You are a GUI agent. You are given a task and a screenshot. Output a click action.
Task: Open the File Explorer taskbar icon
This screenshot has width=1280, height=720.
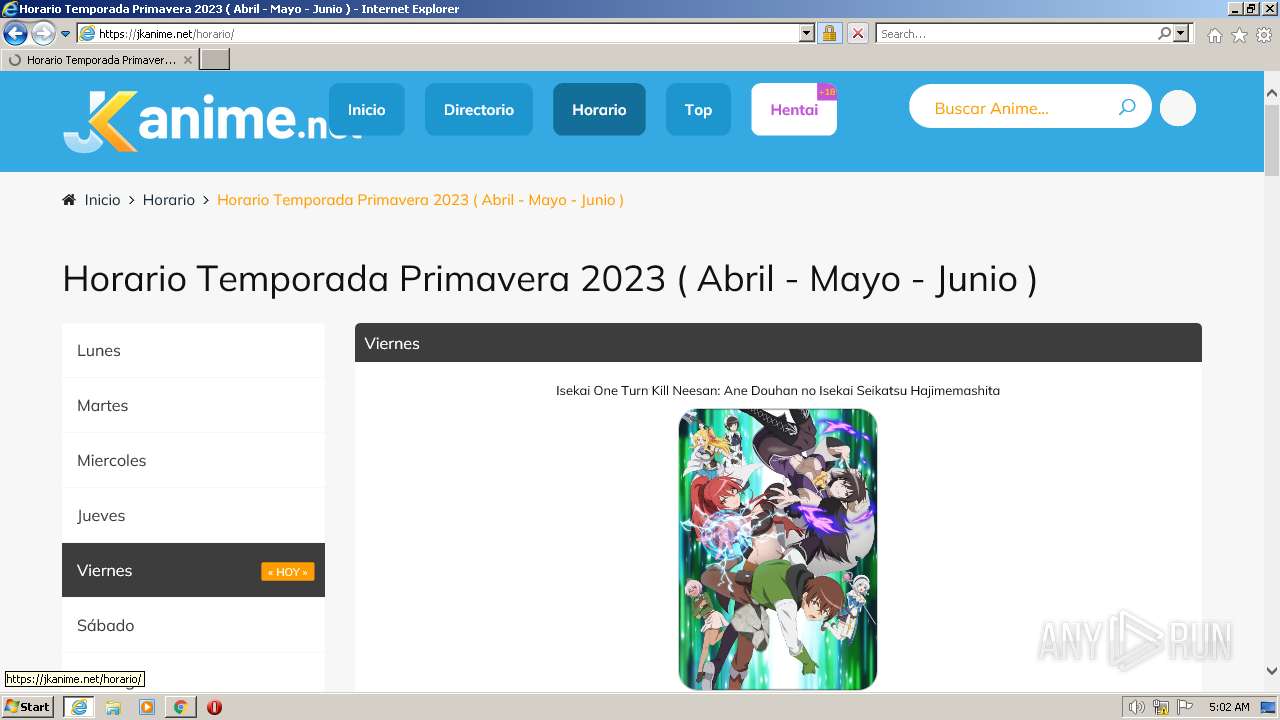[x=113, y=707]
